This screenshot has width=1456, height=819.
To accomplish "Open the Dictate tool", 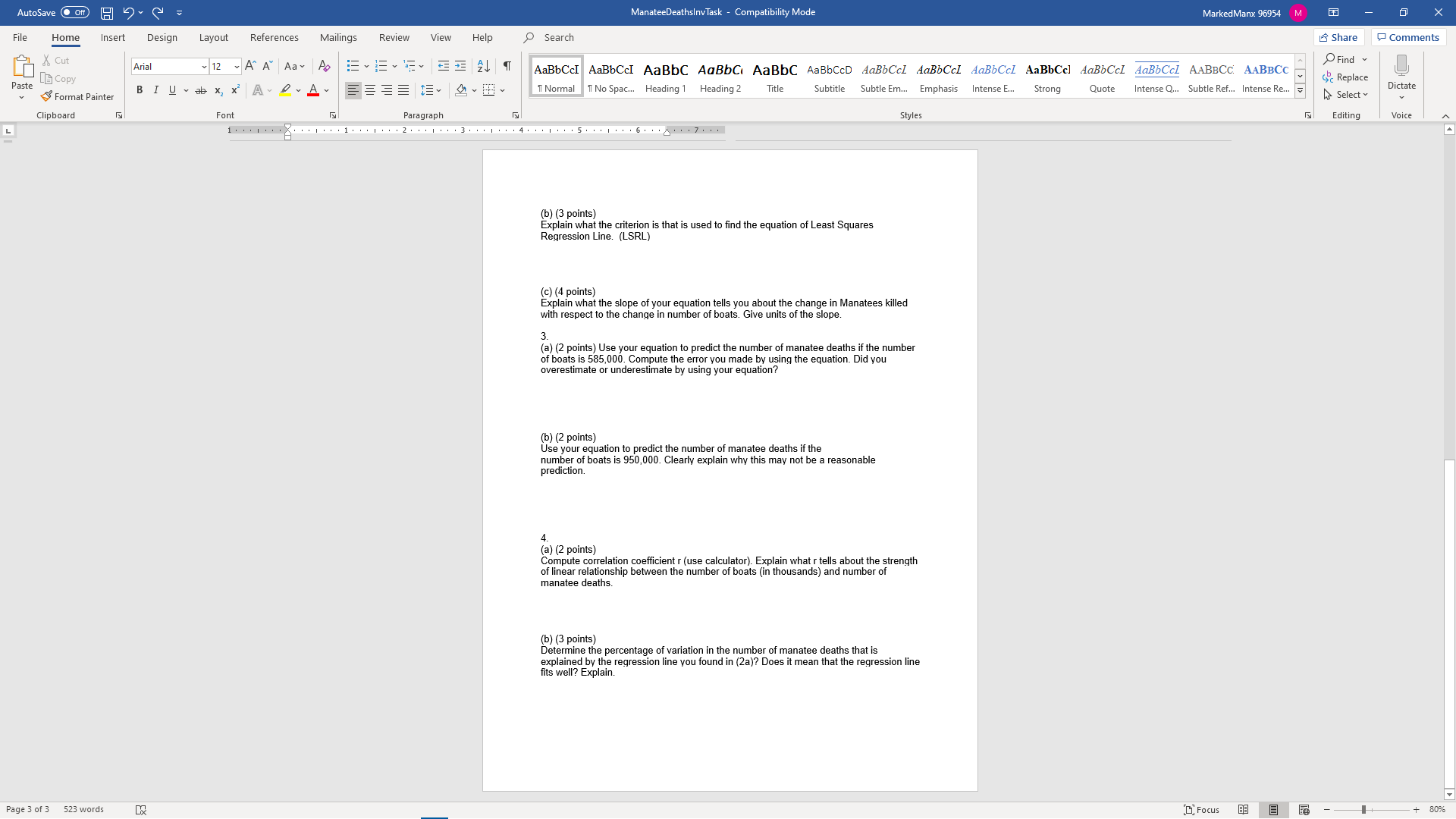I will 1401,74.
